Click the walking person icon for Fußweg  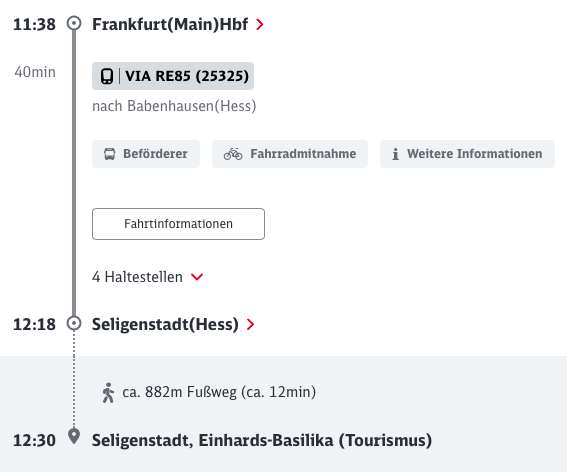click(108, 392)
